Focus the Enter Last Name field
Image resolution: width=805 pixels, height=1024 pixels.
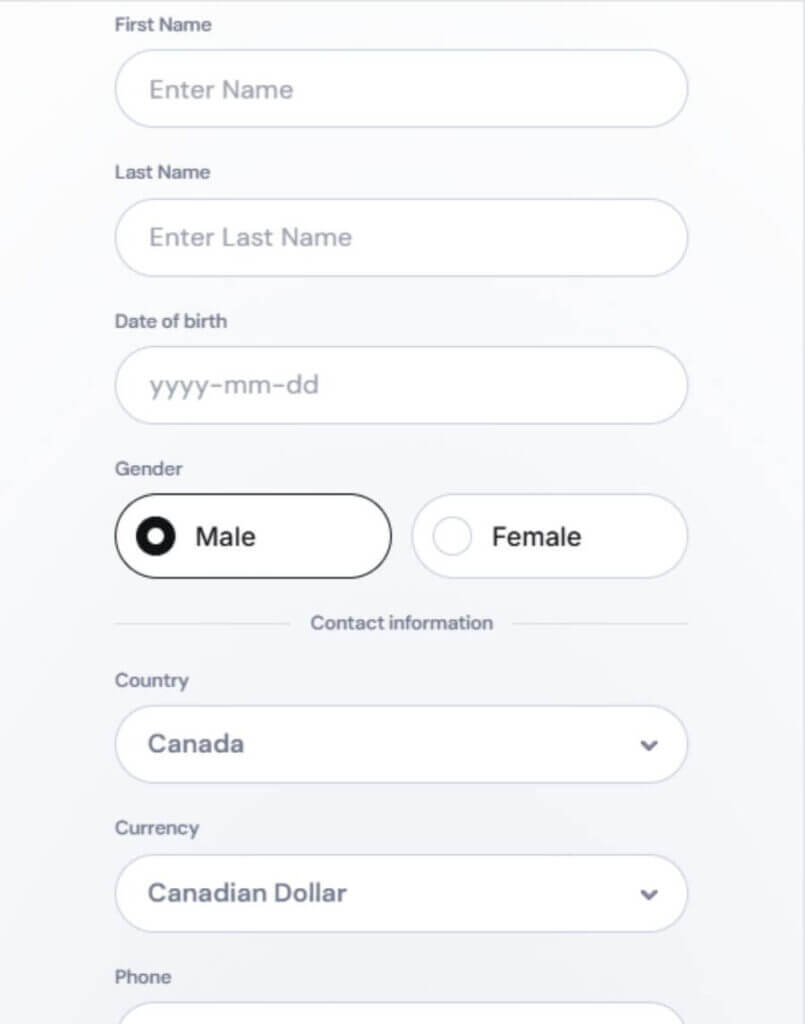[x=401, y=238]
